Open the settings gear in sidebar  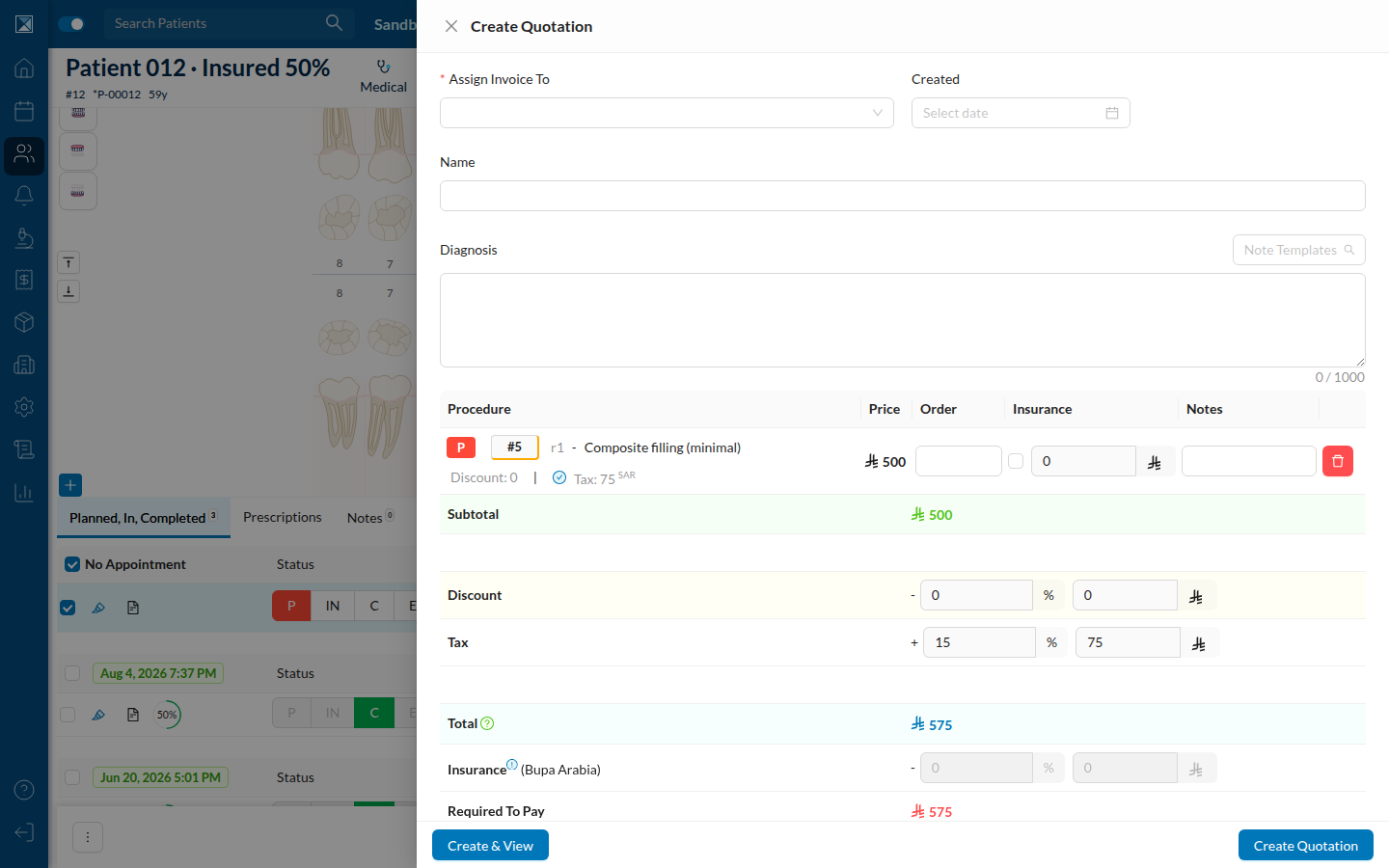(24, 407)
